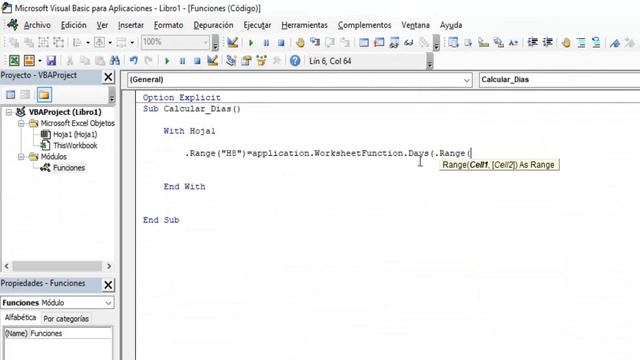The height and width of the screenshot is (360, 640).
Task: Collapse the Microsoft Excel Objetos folder
Action: click(x=21, y=123)
